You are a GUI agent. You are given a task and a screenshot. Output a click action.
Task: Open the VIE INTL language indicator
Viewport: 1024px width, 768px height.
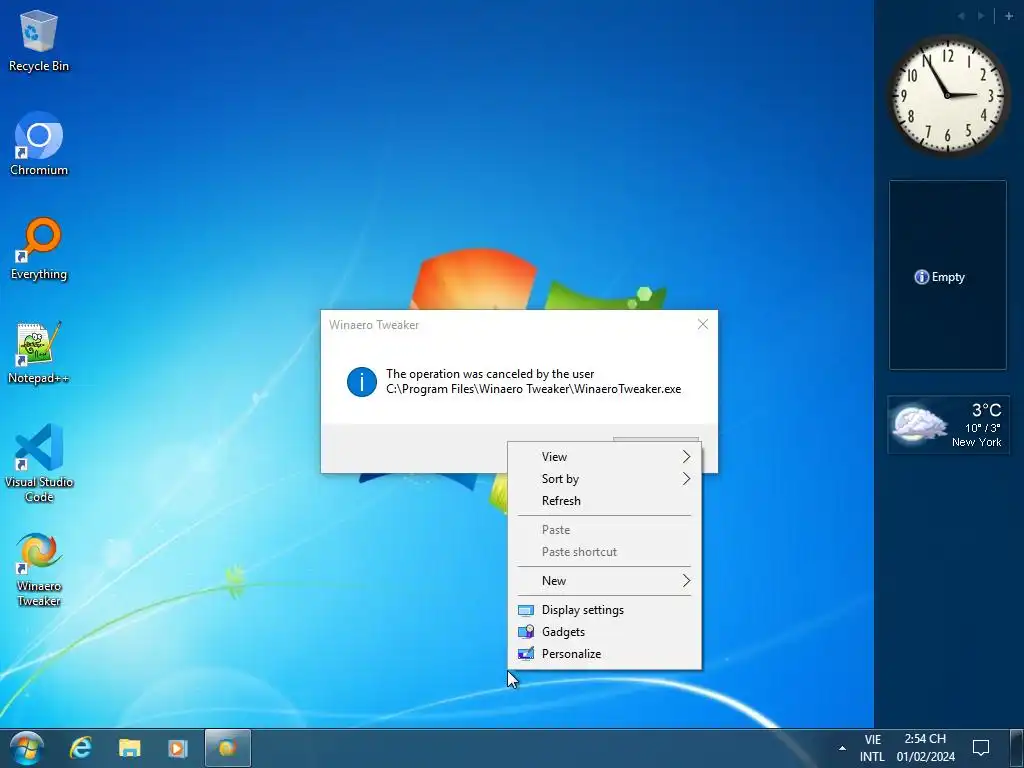[x=872, y=748]
